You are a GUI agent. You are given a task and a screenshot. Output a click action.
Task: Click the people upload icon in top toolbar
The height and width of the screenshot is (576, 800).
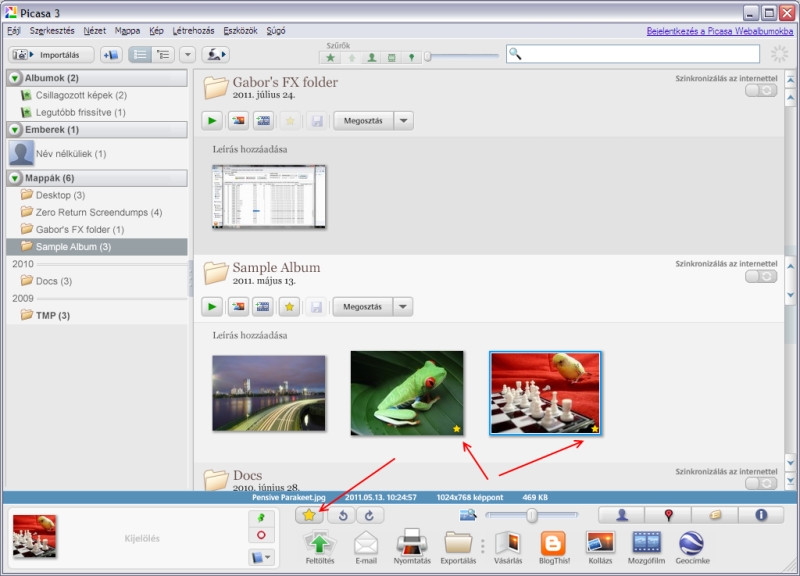pyautogui.click(x=215, y=55)
